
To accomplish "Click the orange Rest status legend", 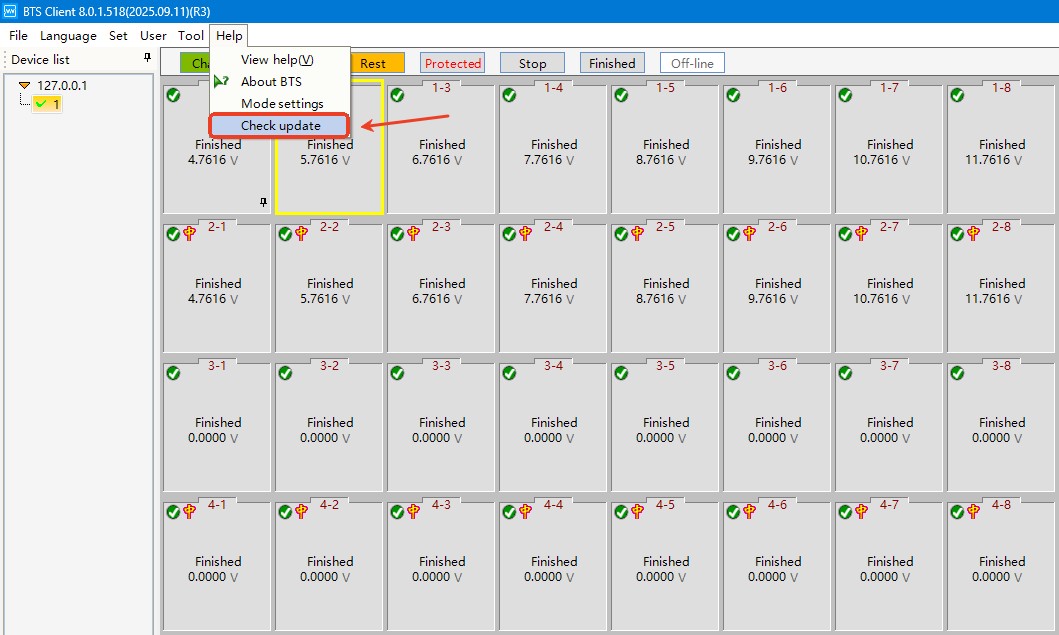I will pyautogui.click(x=374, y=63).
